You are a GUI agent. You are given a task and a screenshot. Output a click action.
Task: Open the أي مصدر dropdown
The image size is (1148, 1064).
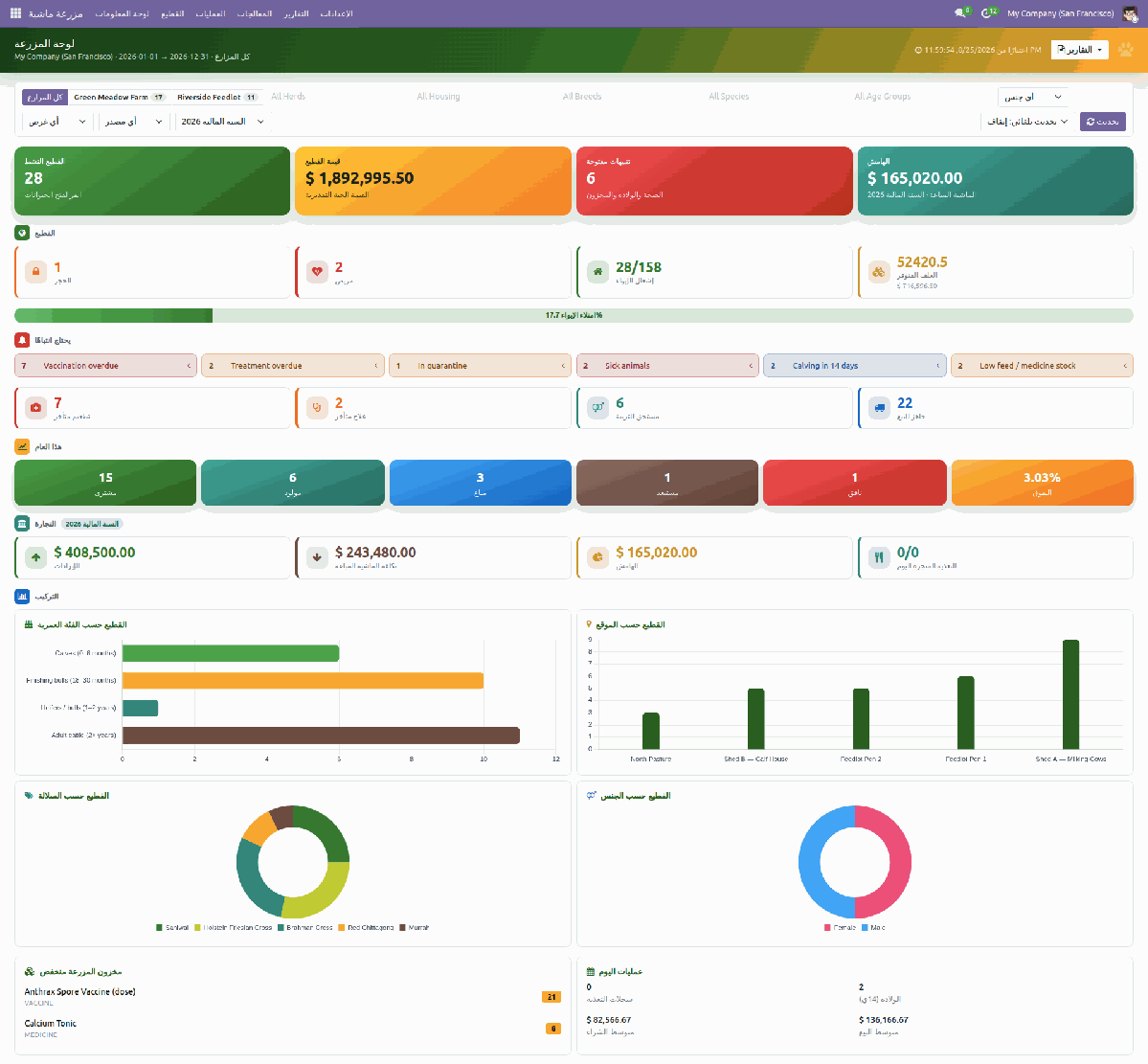pyautogui.click(x=133, y=122)
